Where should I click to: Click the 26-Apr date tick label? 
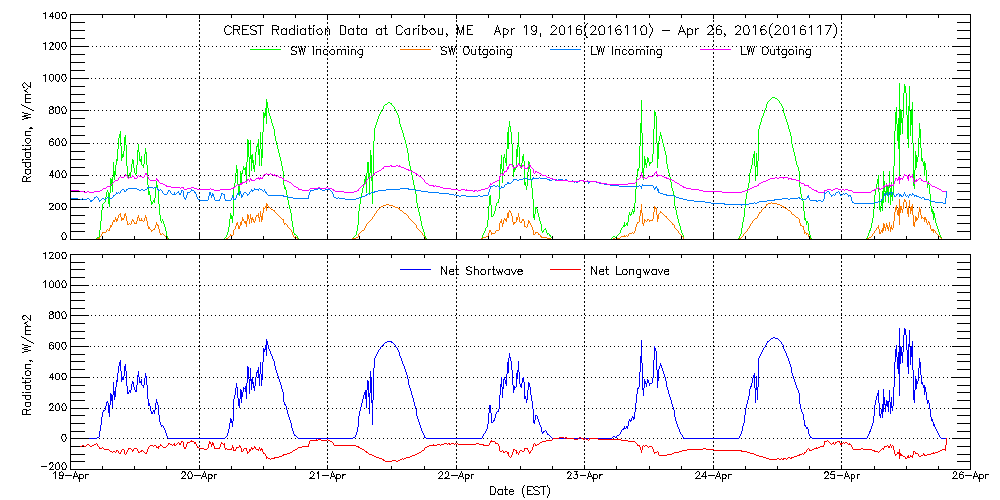tap(969, 478)
